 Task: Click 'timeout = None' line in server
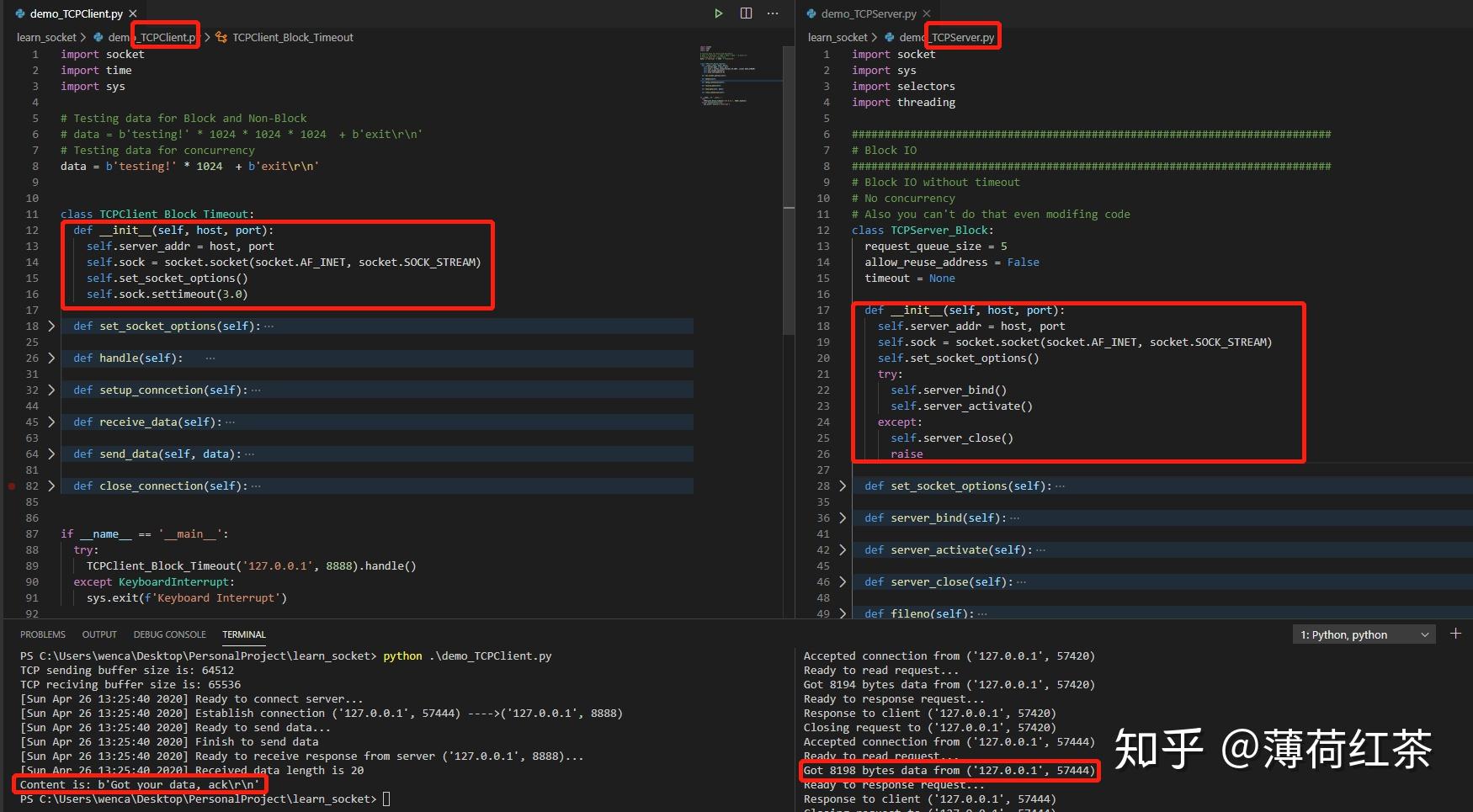tap(910, 279)
